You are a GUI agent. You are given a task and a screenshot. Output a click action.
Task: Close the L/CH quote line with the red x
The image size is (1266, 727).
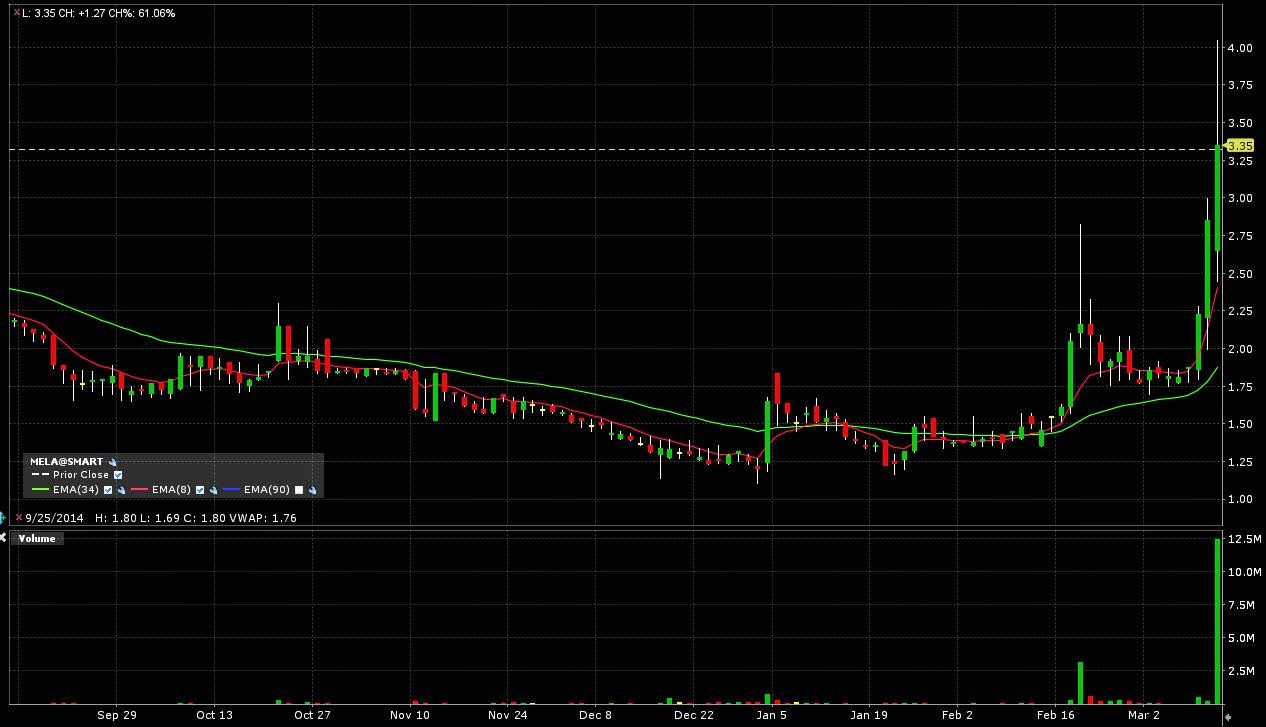tap(17, 13)
